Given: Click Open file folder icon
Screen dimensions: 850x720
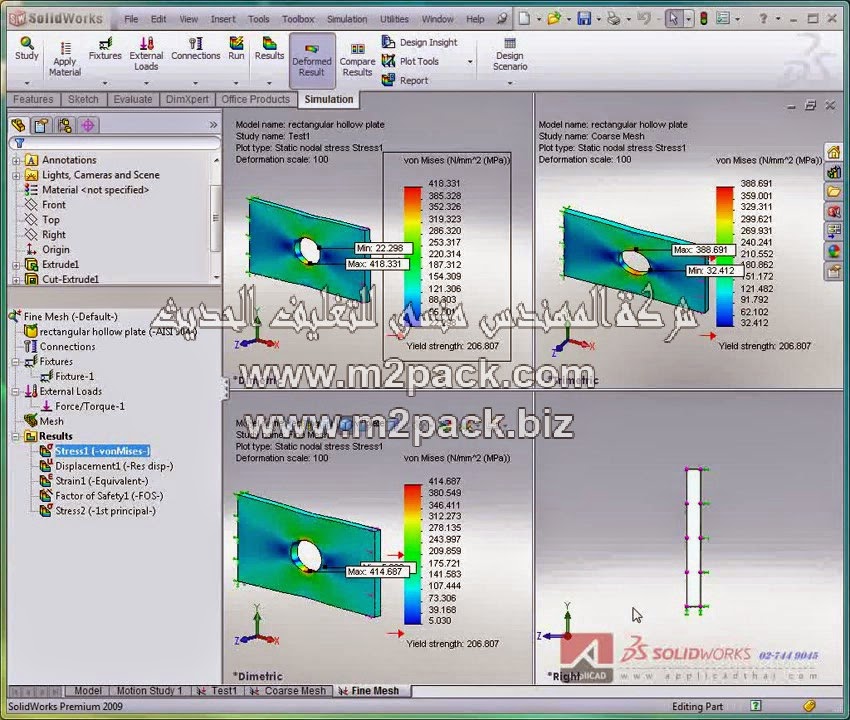Looking at the screenshot, I should [x=553, y=19].
